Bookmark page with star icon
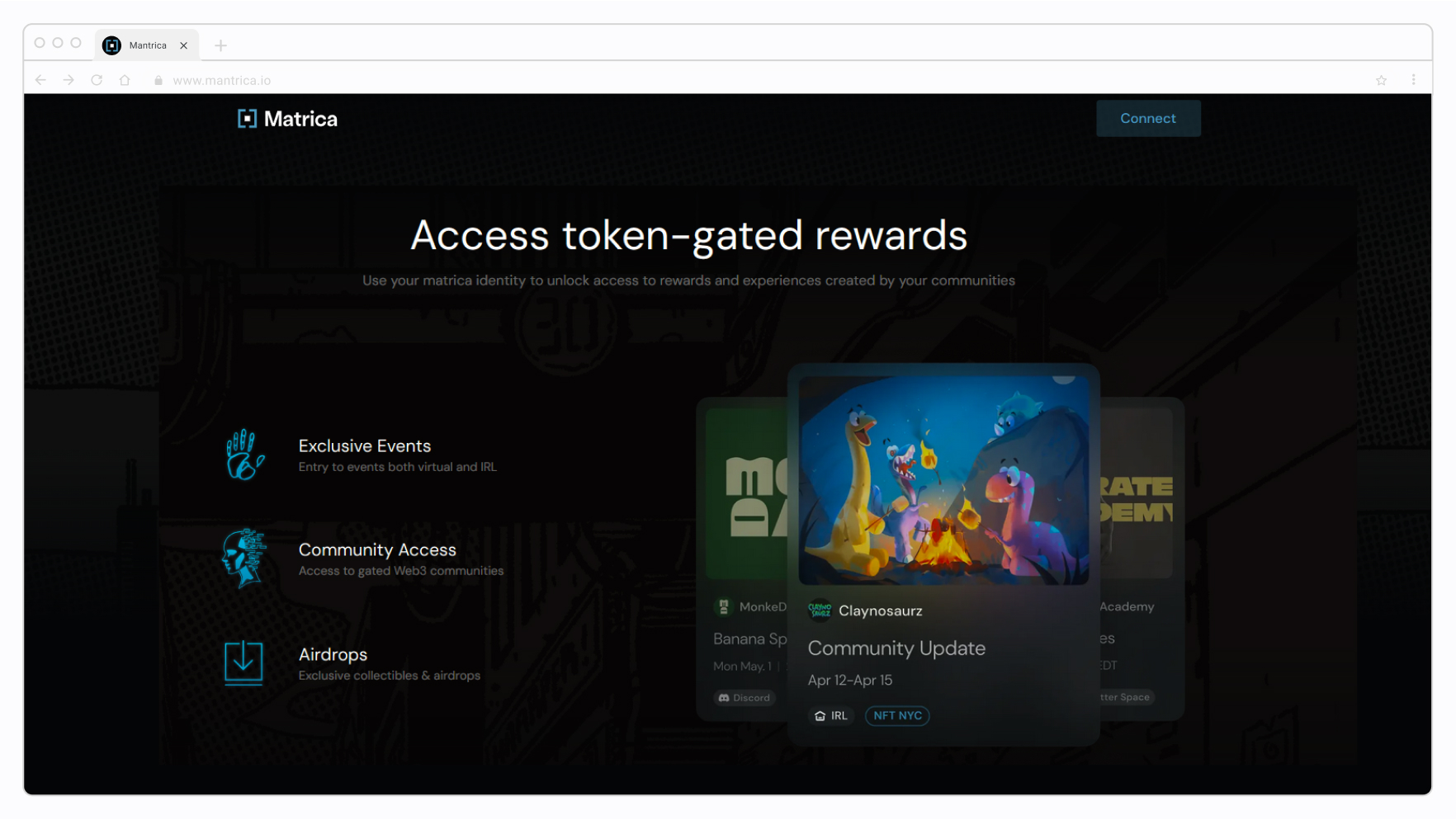1456x820 pixels. tap(1381, 80)
